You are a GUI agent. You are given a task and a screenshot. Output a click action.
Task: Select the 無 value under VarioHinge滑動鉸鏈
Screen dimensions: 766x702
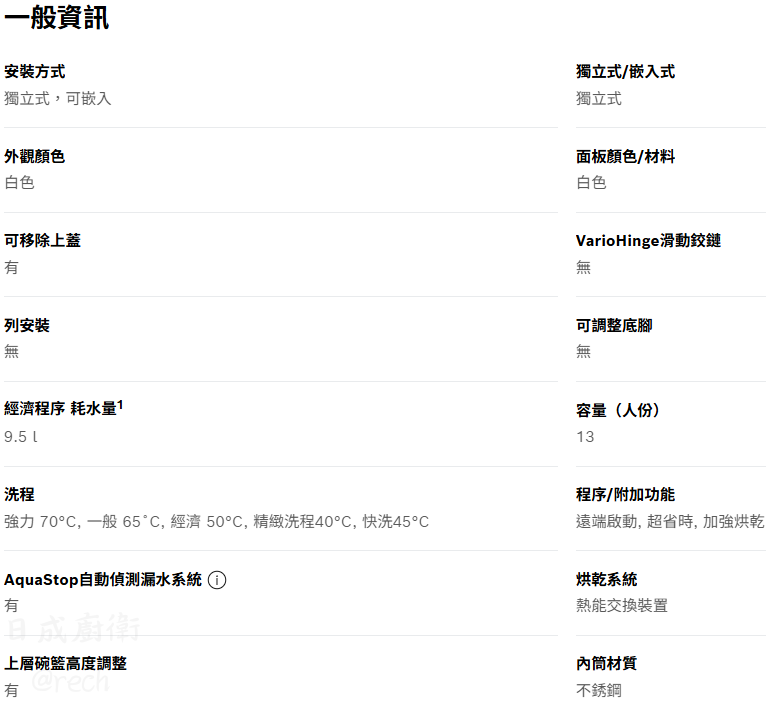[583, 267]
